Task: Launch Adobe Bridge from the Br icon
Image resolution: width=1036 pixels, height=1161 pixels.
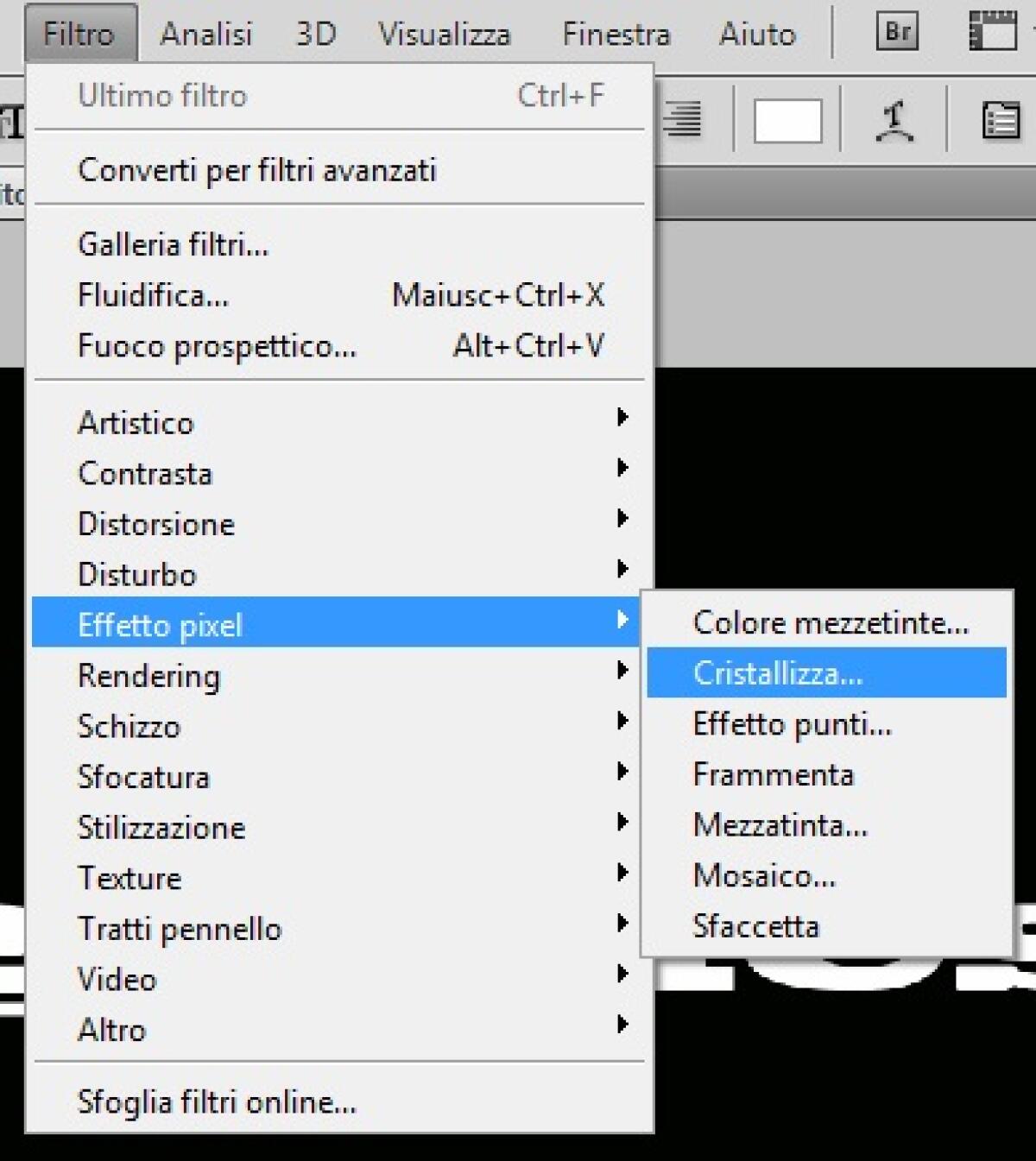Action: click(x=897, y=33)
